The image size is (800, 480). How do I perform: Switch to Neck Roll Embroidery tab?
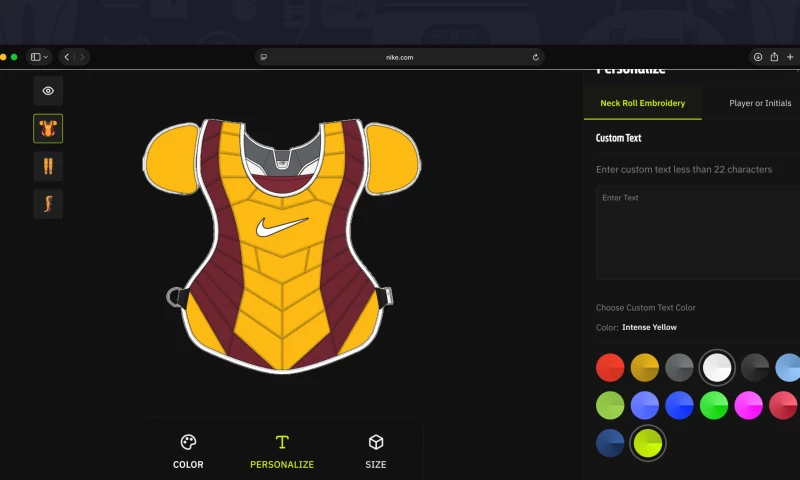tap(642, 103)
